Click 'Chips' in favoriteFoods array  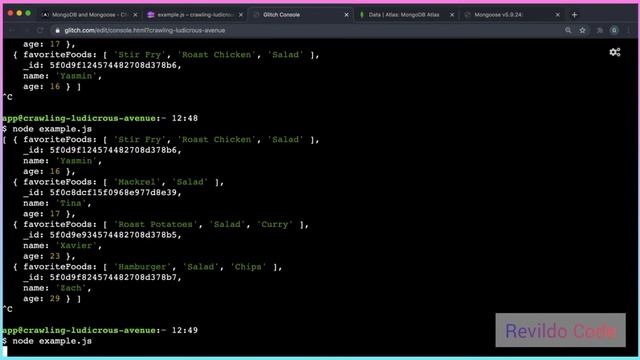[x=249, y=267]
